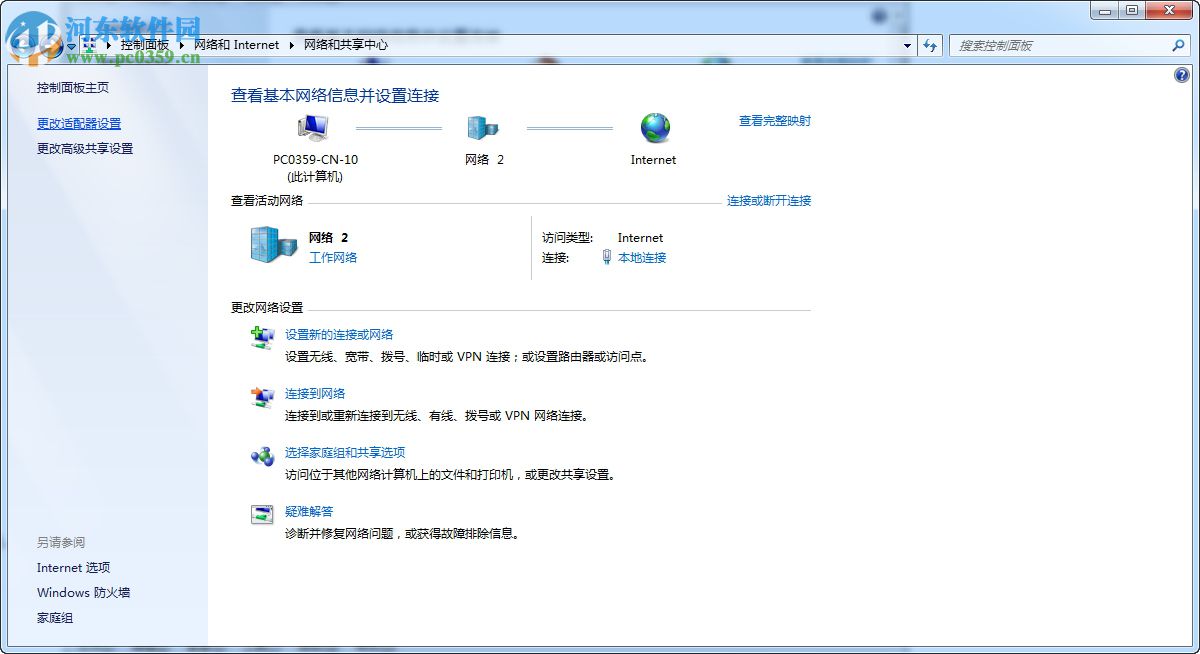The height and width of the screenshot is (654, 1200).
Task: Click inside the 搜索控制面板 search box
Action: click(1060, 45)
